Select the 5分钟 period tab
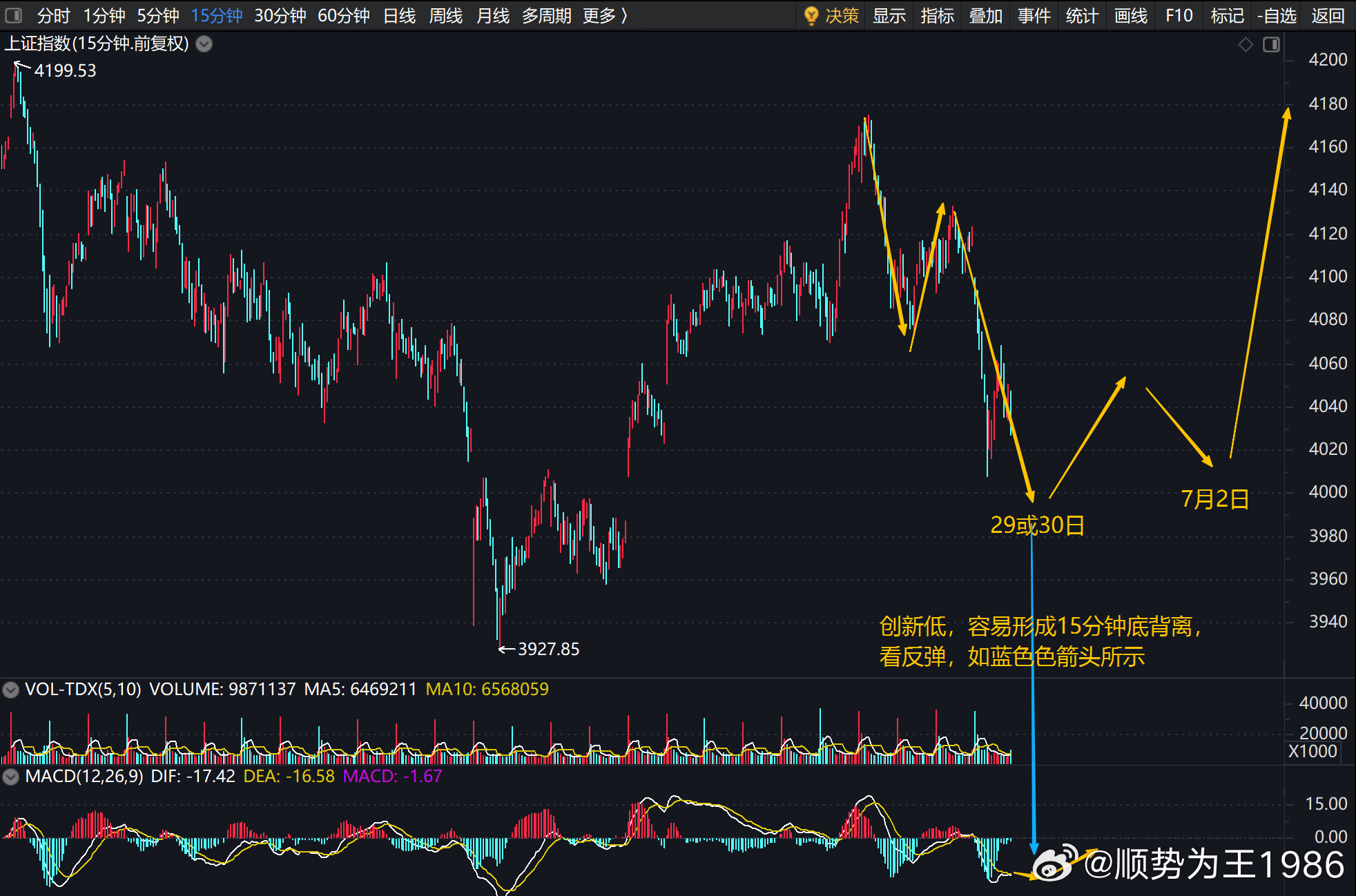This screenshot has height=896, width=1356. point(158,15)
